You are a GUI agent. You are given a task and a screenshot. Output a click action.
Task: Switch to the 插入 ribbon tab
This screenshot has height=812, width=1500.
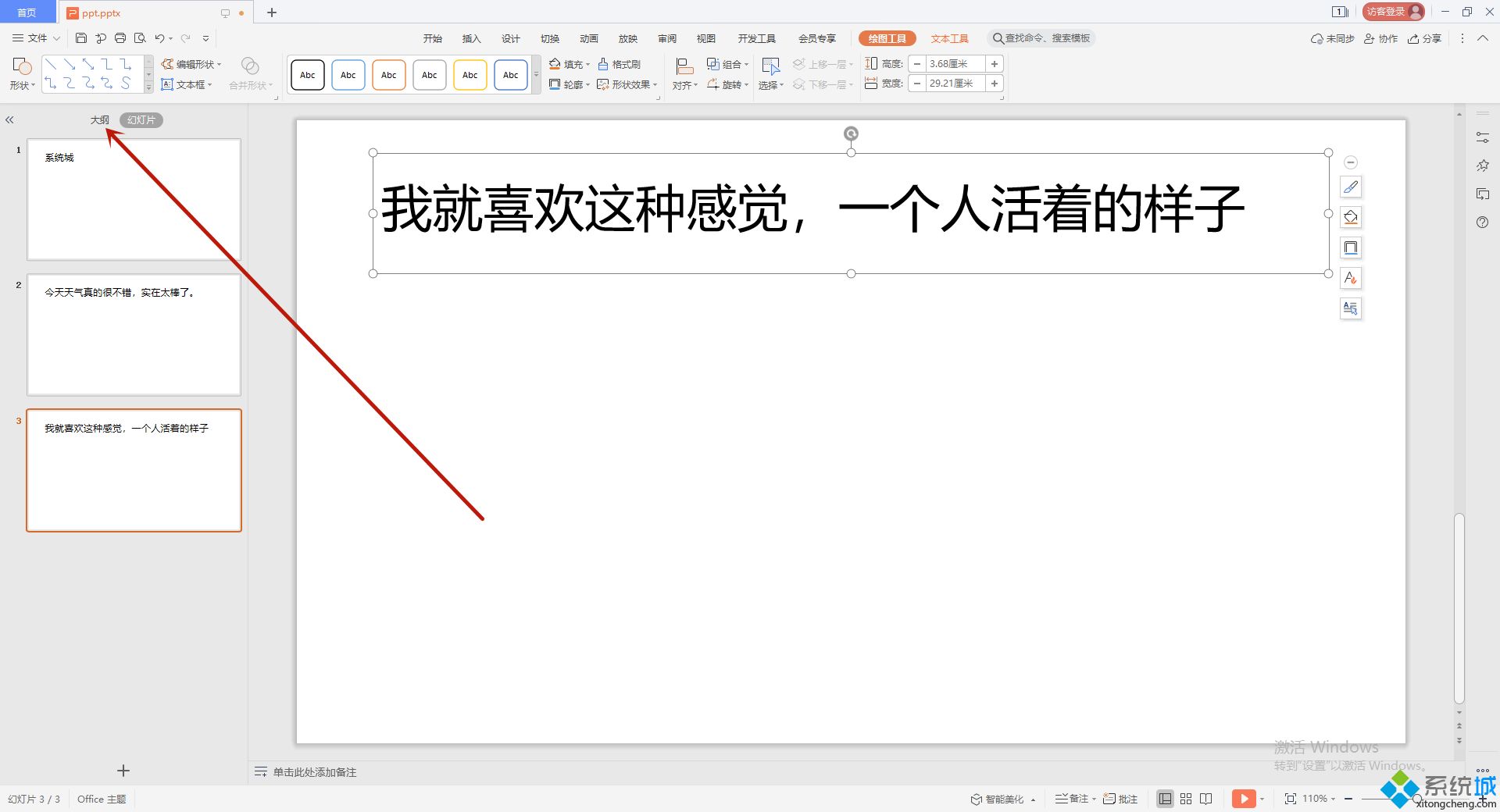471,37
